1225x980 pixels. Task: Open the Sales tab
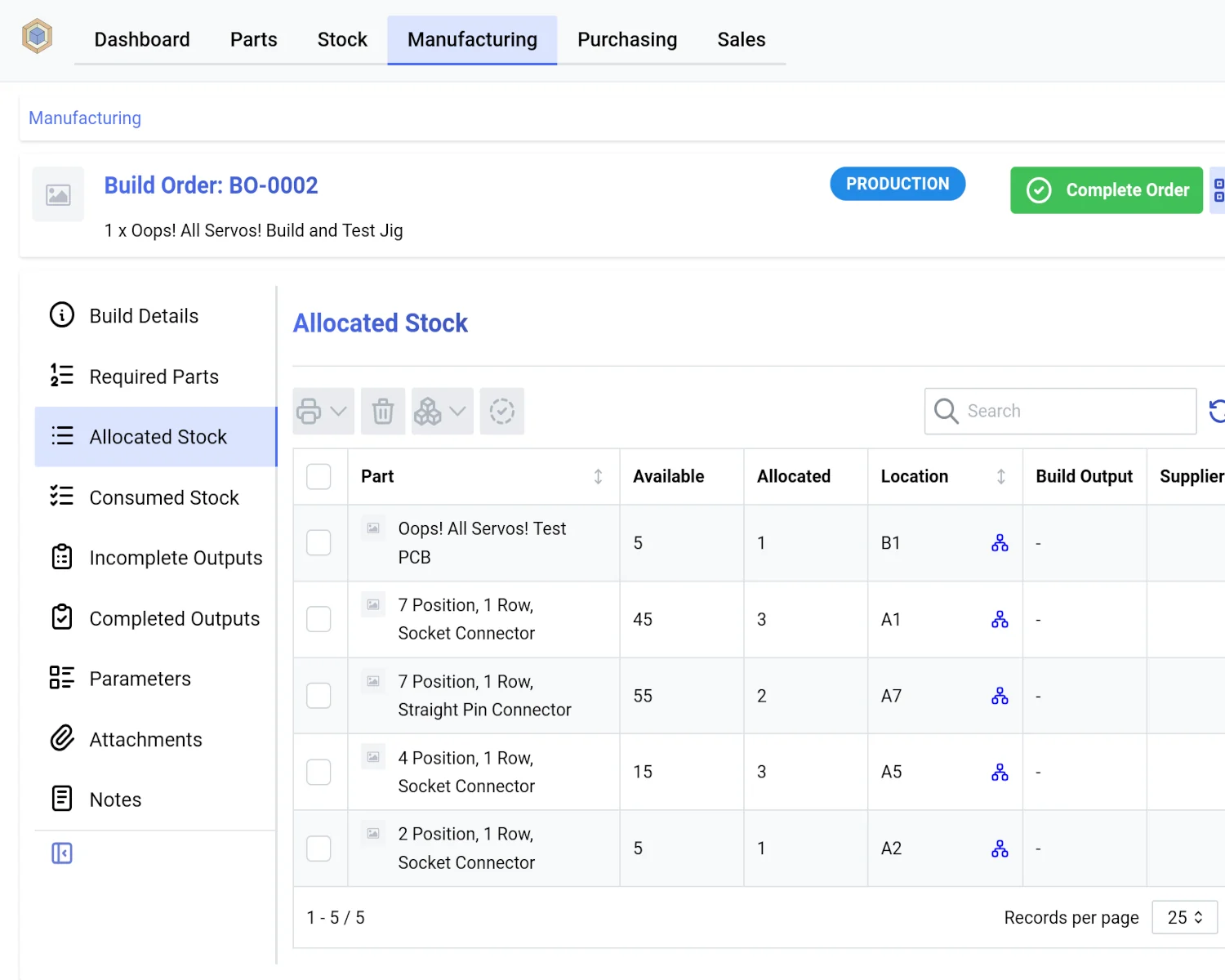tap(742, 40)
